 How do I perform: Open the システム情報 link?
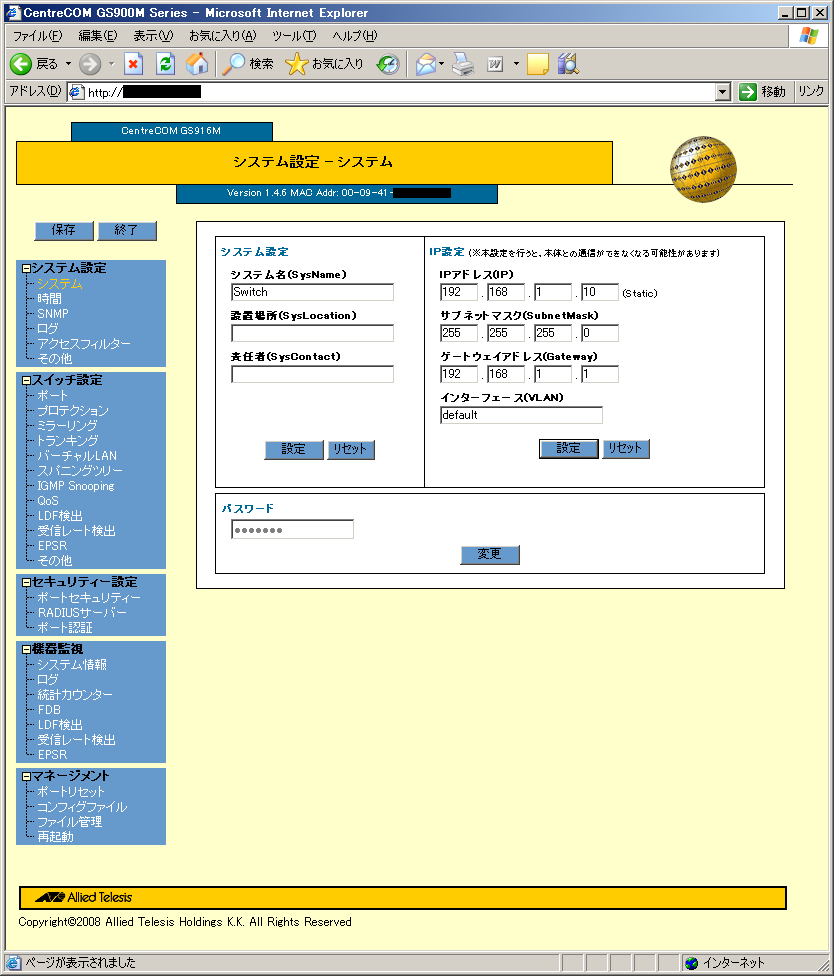(x=72, y=665)
